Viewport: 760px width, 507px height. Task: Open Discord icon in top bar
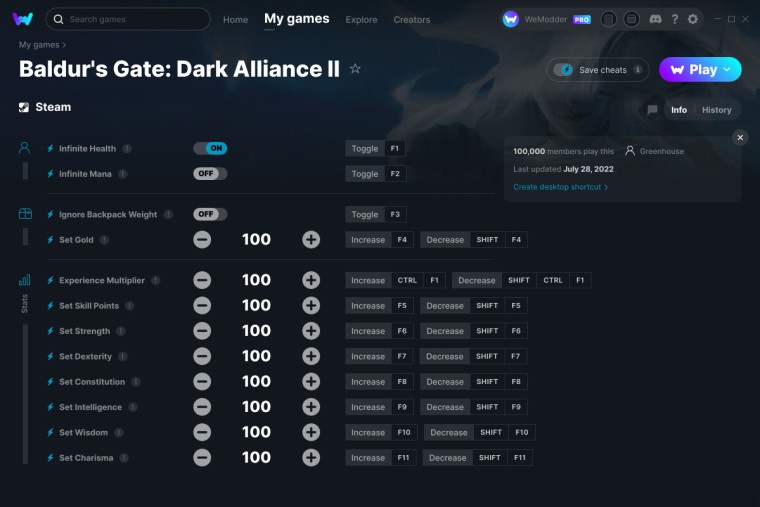pos(655,19)
